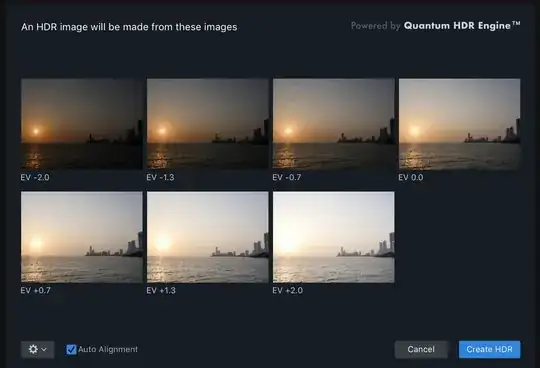Open the gear settings dropdown
540x368 pixels.
click(x=38, y=349)
